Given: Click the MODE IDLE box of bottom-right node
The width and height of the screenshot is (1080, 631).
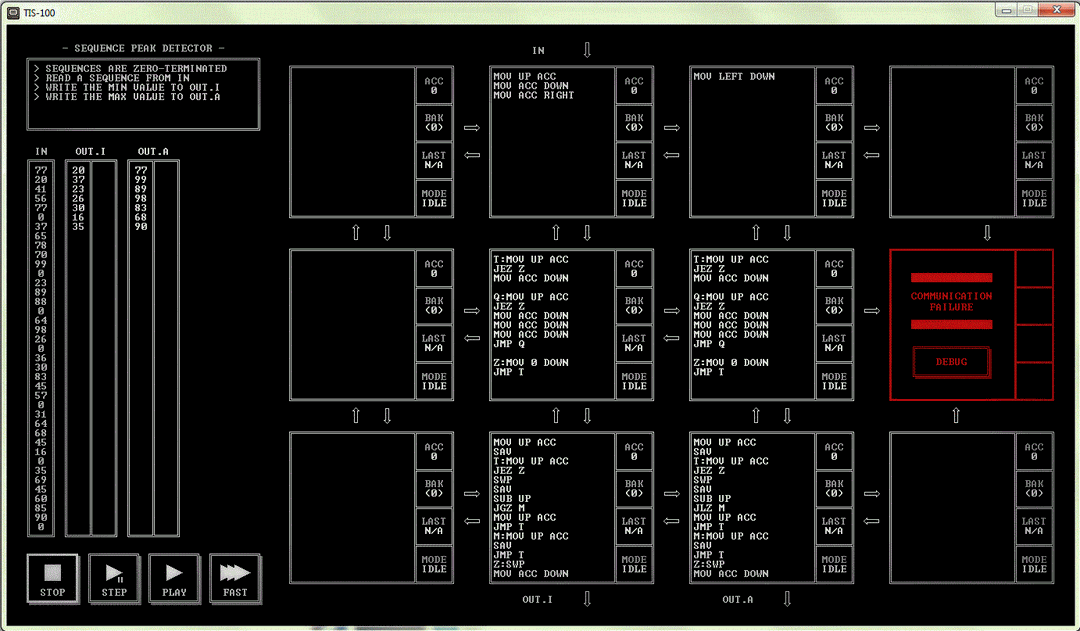Looking at the screenshot, I should click(1034, 565).
